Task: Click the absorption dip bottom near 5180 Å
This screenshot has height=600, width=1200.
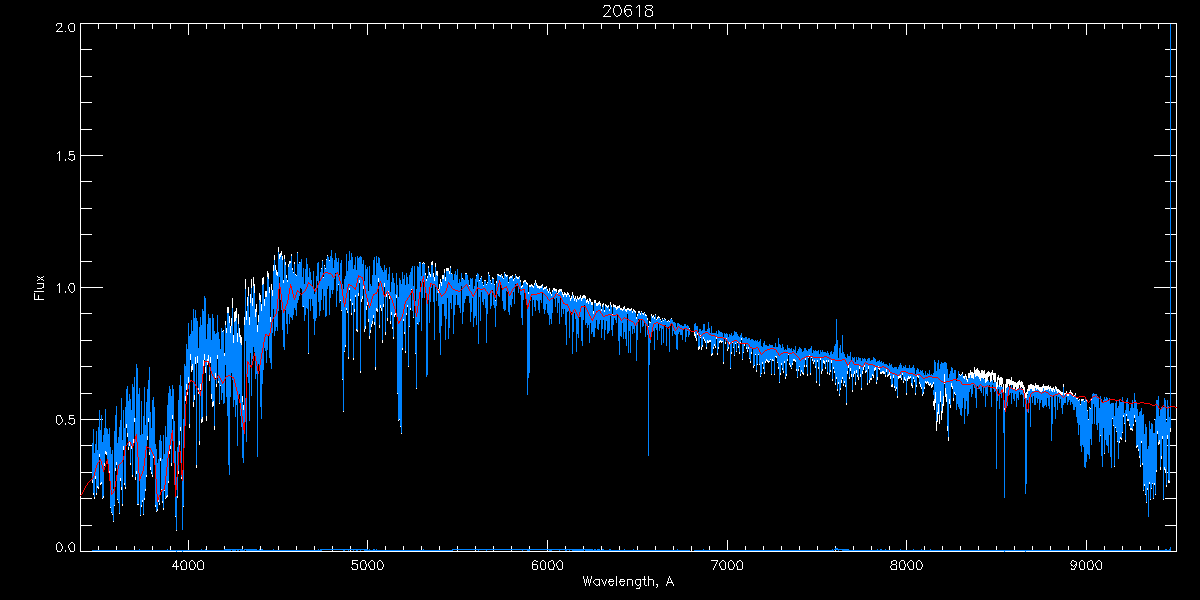Action: point(401,431)
